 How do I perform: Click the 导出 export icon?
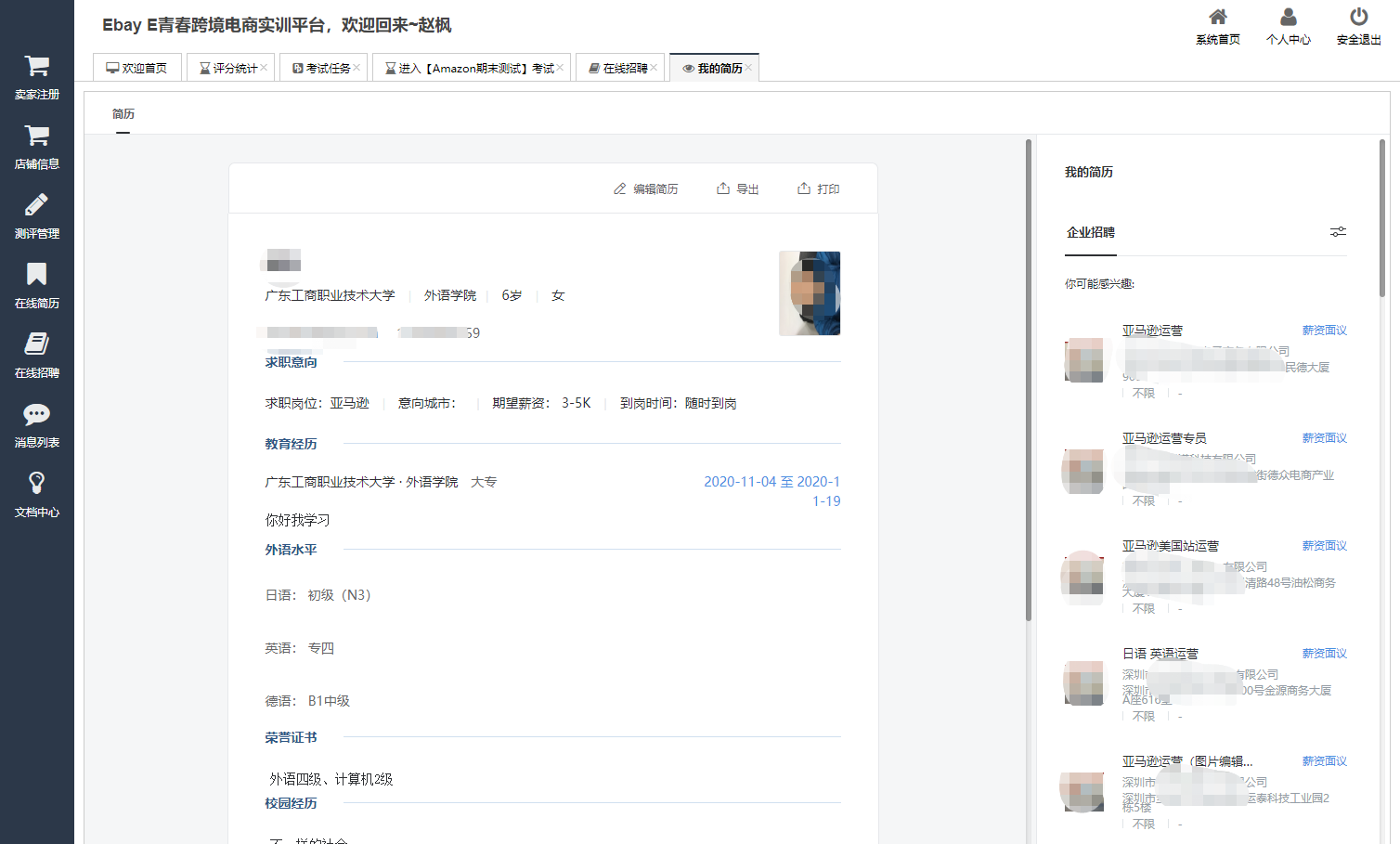[x=723, y=188]
